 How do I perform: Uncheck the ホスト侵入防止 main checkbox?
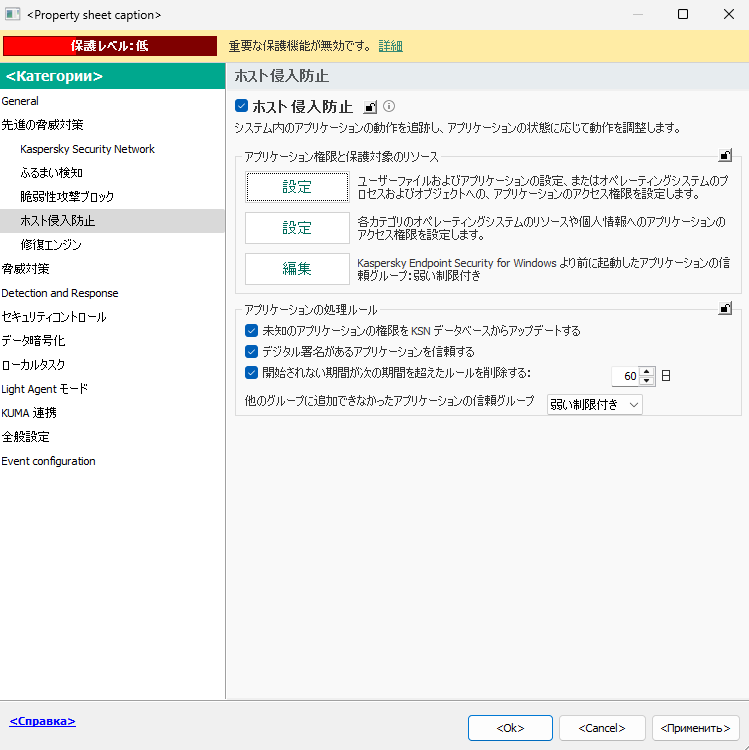tap(242, 106)
